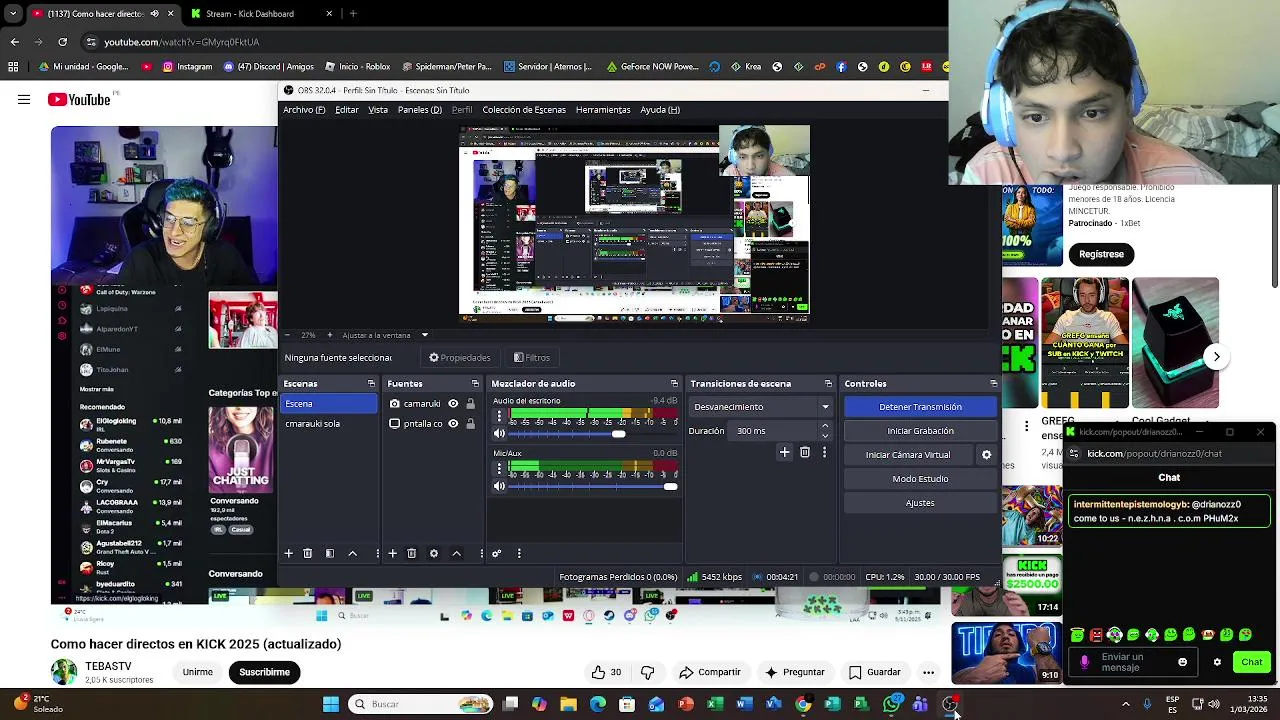Add a scene transition with the plus icon
The image size is (1280, 720).
785,453
